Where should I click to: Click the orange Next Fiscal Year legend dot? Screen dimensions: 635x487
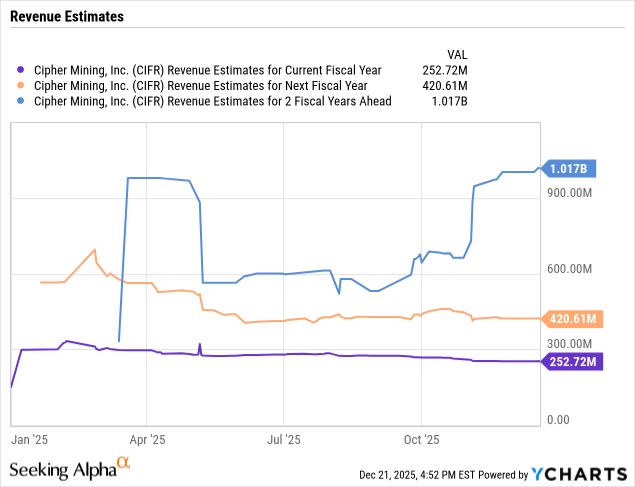21,85
